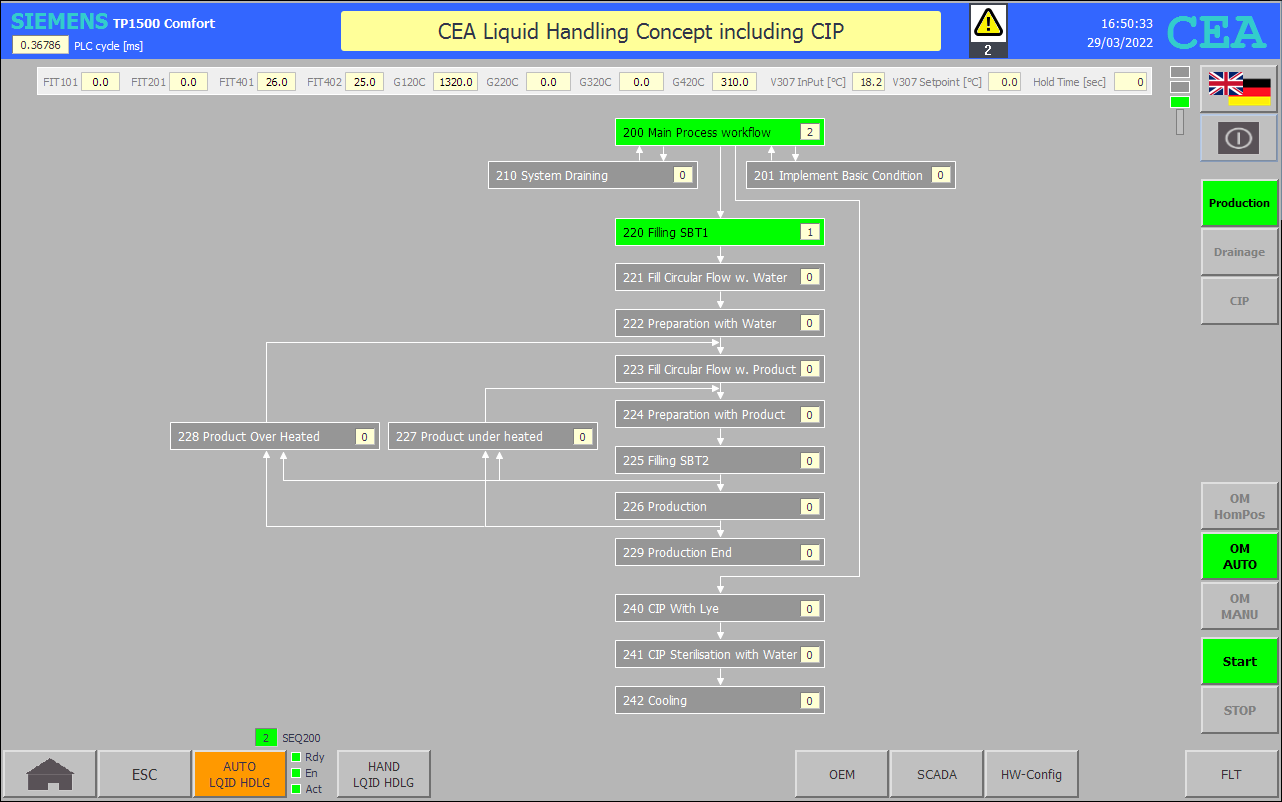Click the V307 Setpoint field
Image resolution: width=1282 pixels, height=802 pixels.
click(x=1004, y=82)
